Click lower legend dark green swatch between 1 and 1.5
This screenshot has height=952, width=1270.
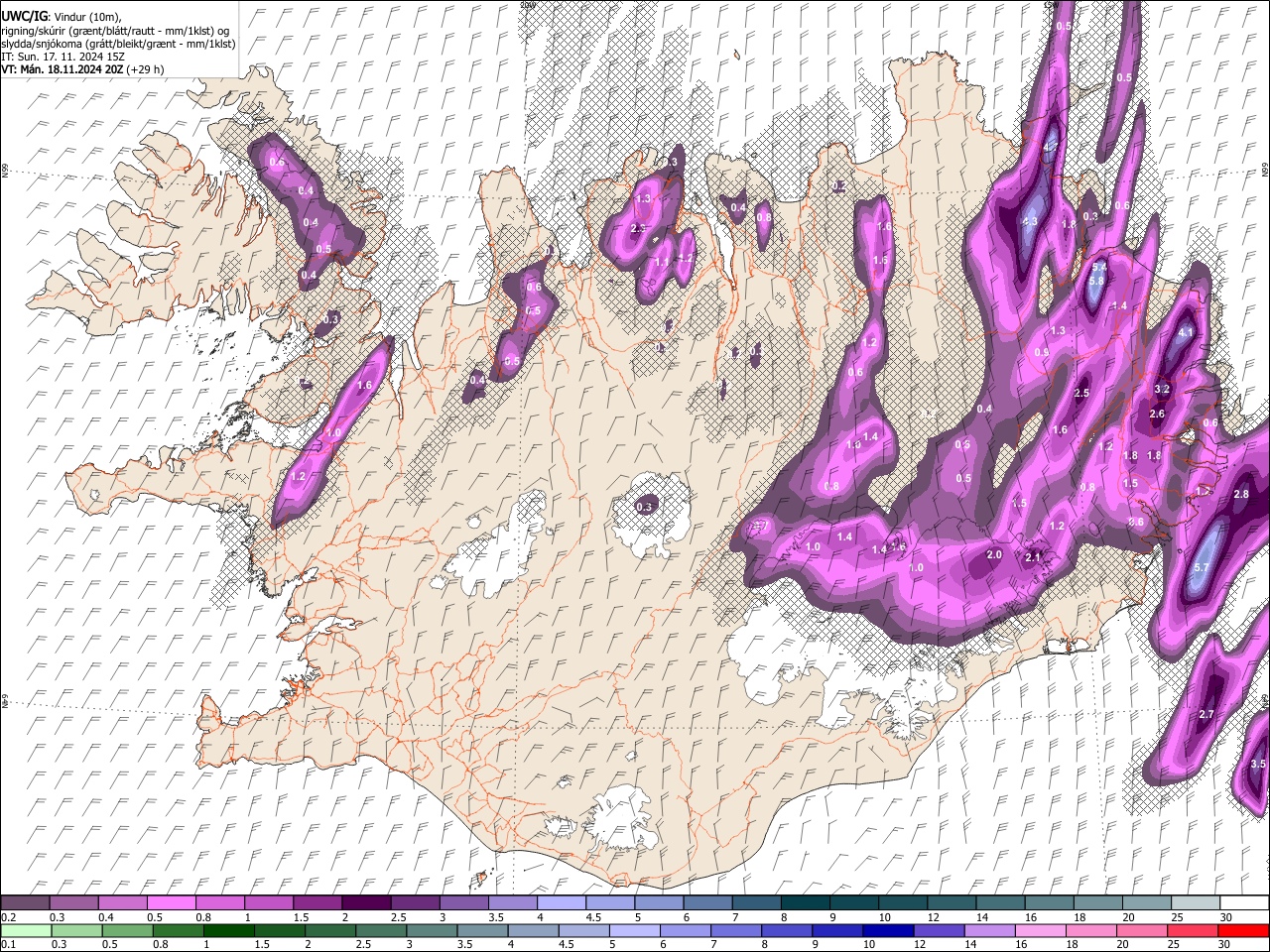click(x=229, y=930)
